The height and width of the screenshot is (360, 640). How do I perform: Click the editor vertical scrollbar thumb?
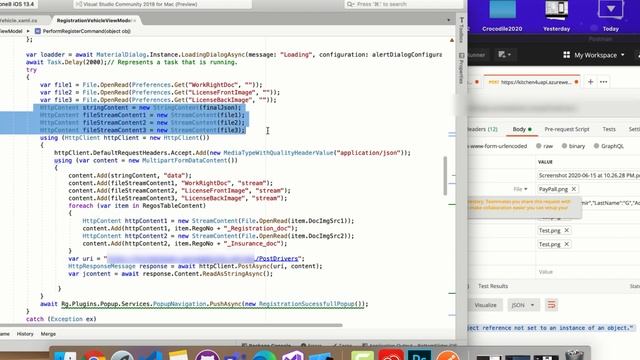coord(445,176)
